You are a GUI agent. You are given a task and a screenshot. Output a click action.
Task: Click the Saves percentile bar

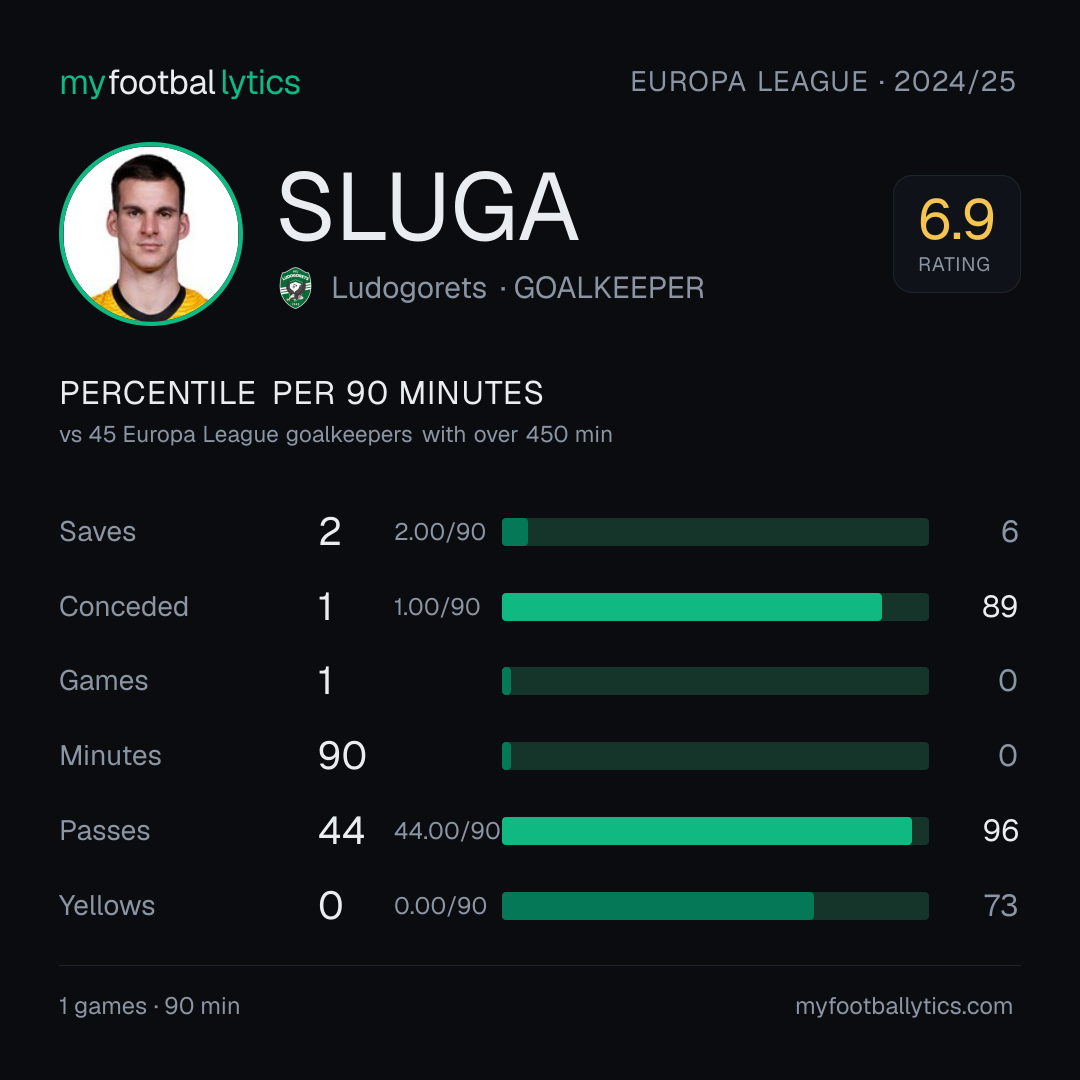click(x=715, y=532)
